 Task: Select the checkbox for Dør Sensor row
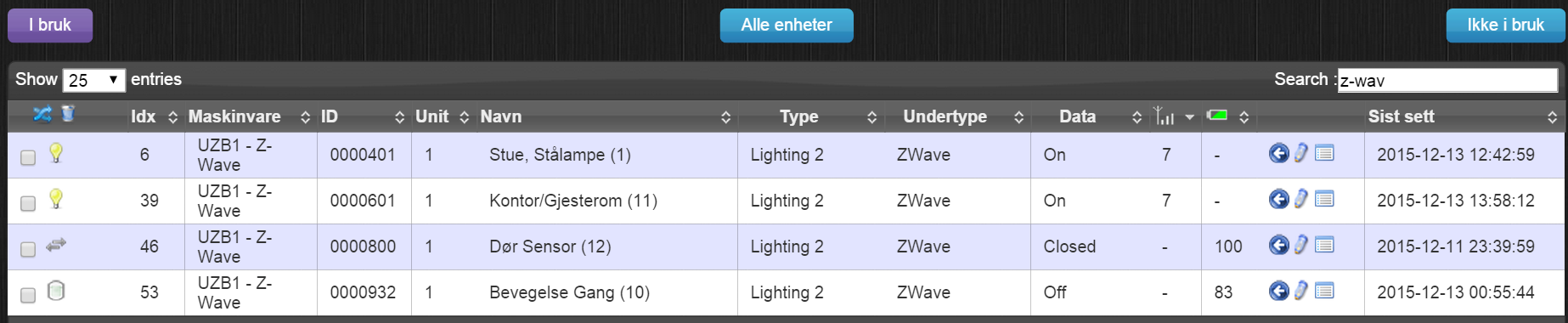click(x=28, y=249)
